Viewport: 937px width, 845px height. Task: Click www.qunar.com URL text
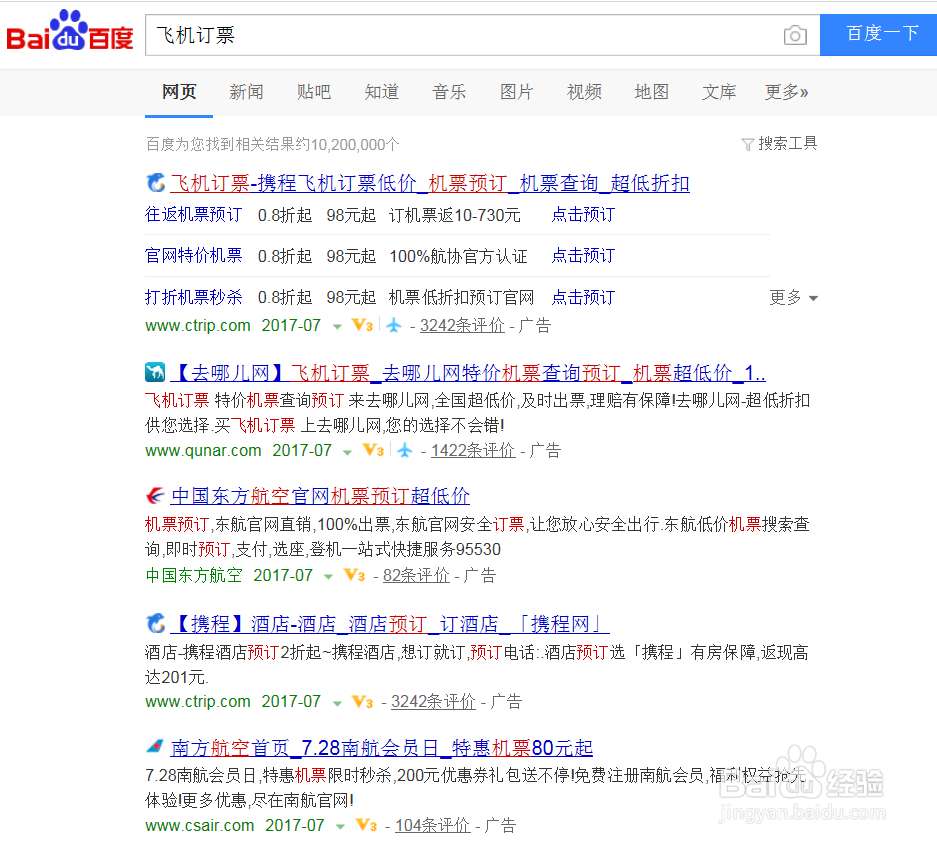203,450
